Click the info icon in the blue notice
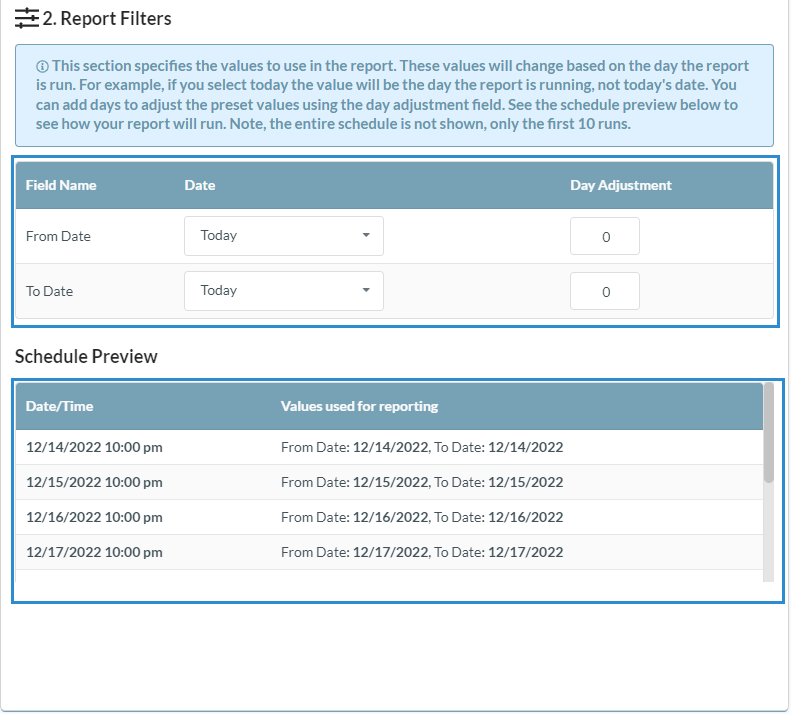The image size is (791, 714). coord(42,67)
